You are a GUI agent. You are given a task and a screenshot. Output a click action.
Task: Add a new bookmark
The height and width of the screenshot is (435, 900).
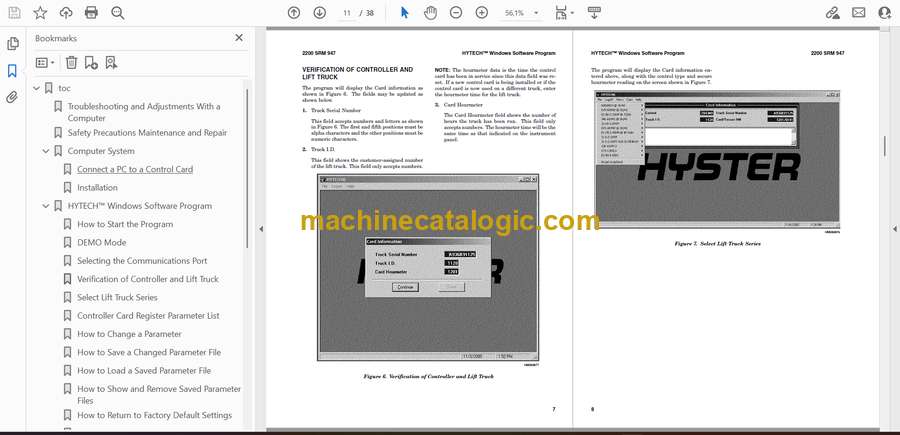coord(91,63)
